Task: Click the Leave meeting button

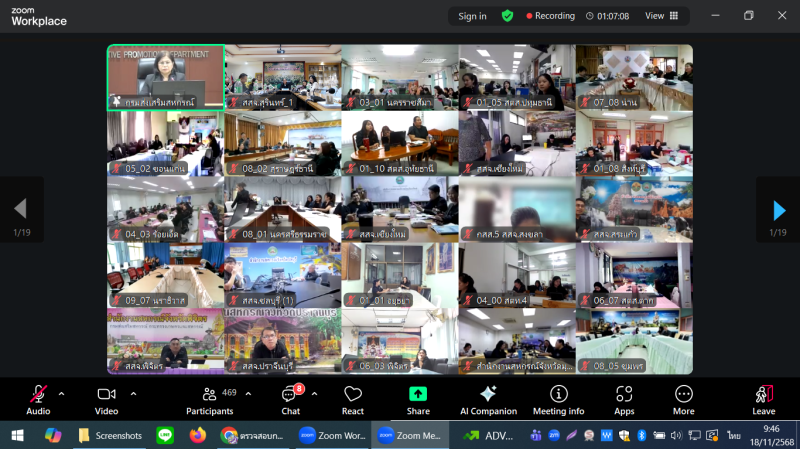Action: (x=764, y=397)
